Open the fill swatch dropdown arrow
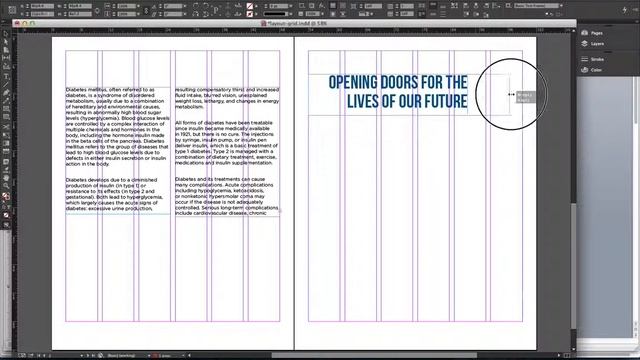640x360 pixels. tap(256, 6)
